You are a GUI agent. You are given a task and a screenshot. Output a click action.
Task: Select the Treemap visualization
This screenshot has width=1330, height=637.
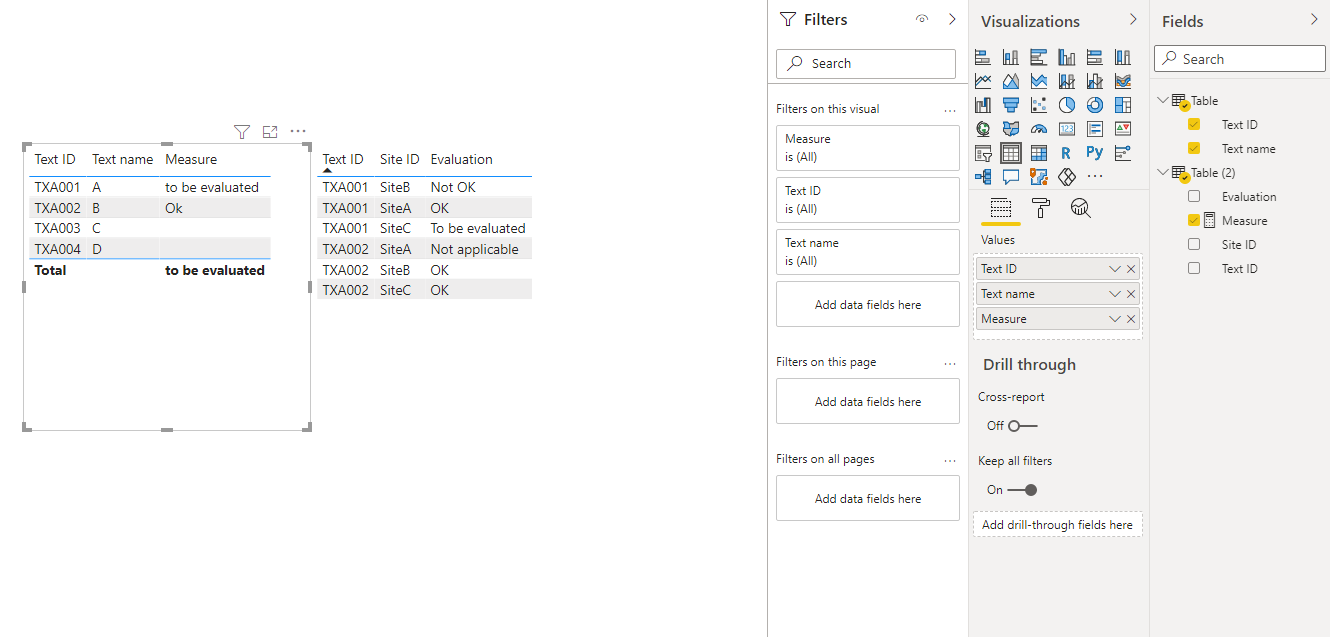(x=1123, y=105)
